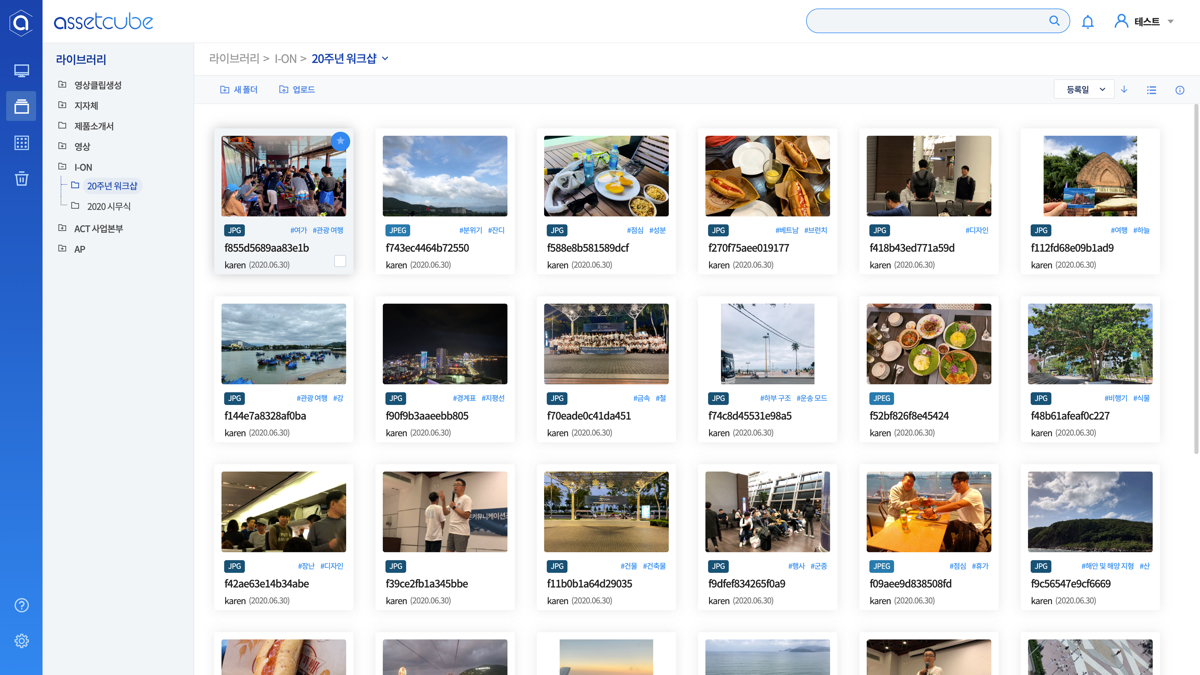This screenshot has width=1200, height=675.
Task: Select the 제품소개서 folder
Action: (x=94, y=126)
